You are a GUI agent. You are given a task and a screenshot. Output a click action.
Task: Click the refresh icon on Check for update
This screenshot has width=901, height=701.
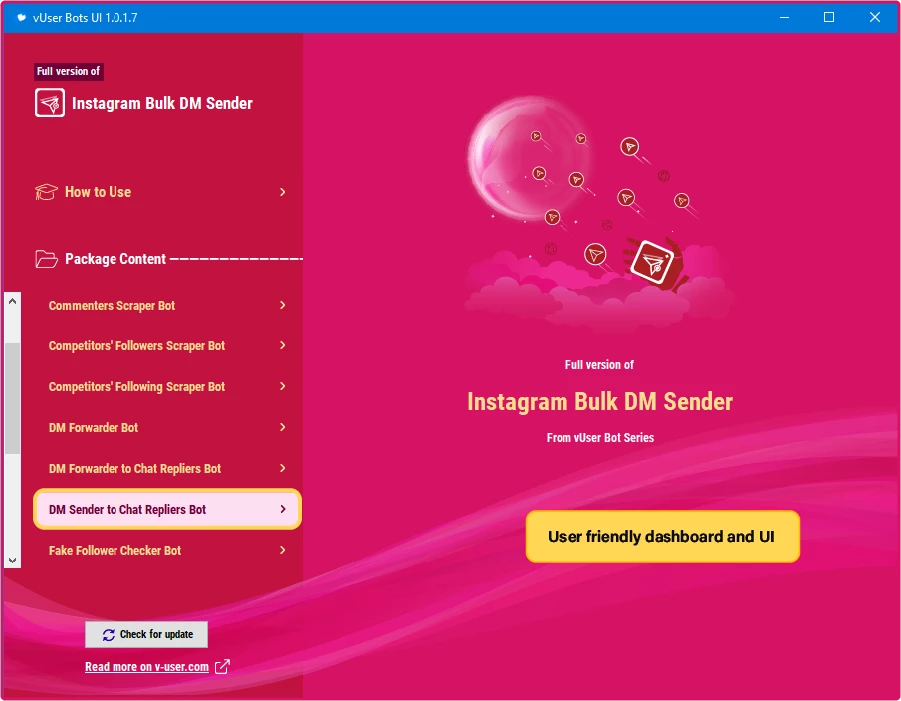click(109, 634)
